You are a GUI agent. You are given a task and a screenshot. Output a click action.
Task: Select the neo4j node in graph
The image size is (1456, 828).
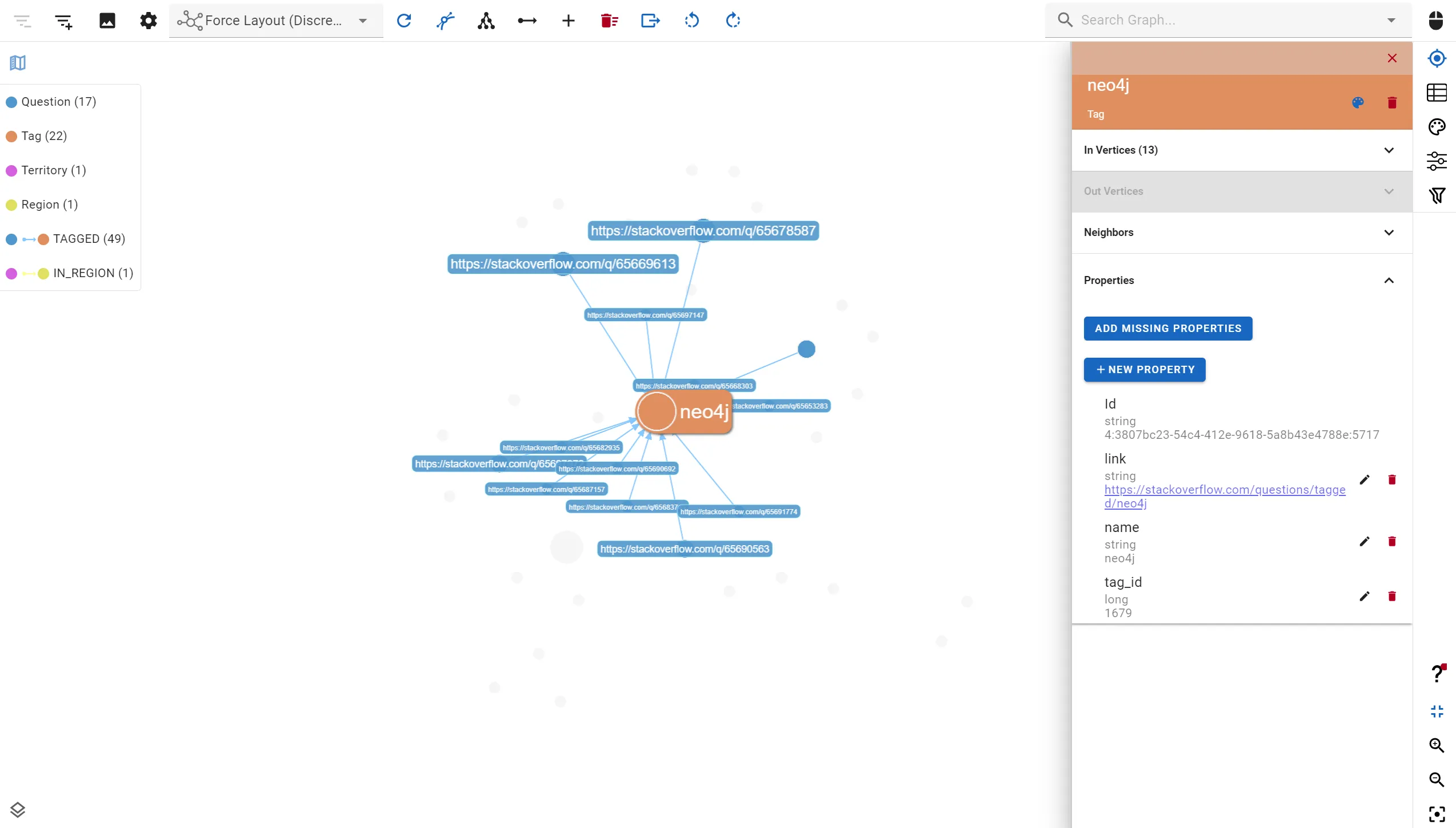coord(684,411)
